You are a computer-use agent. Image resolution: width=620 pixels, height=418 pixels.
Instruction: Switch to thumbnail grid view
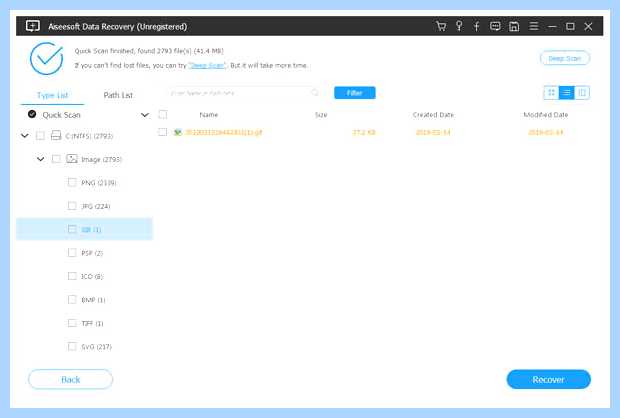551,93
